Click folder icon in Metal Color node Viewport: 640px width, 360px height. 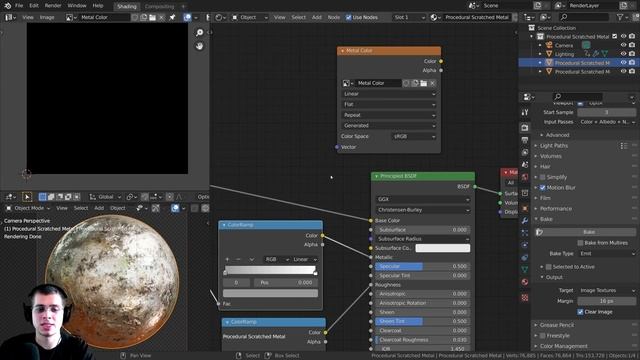click(424, 83)
